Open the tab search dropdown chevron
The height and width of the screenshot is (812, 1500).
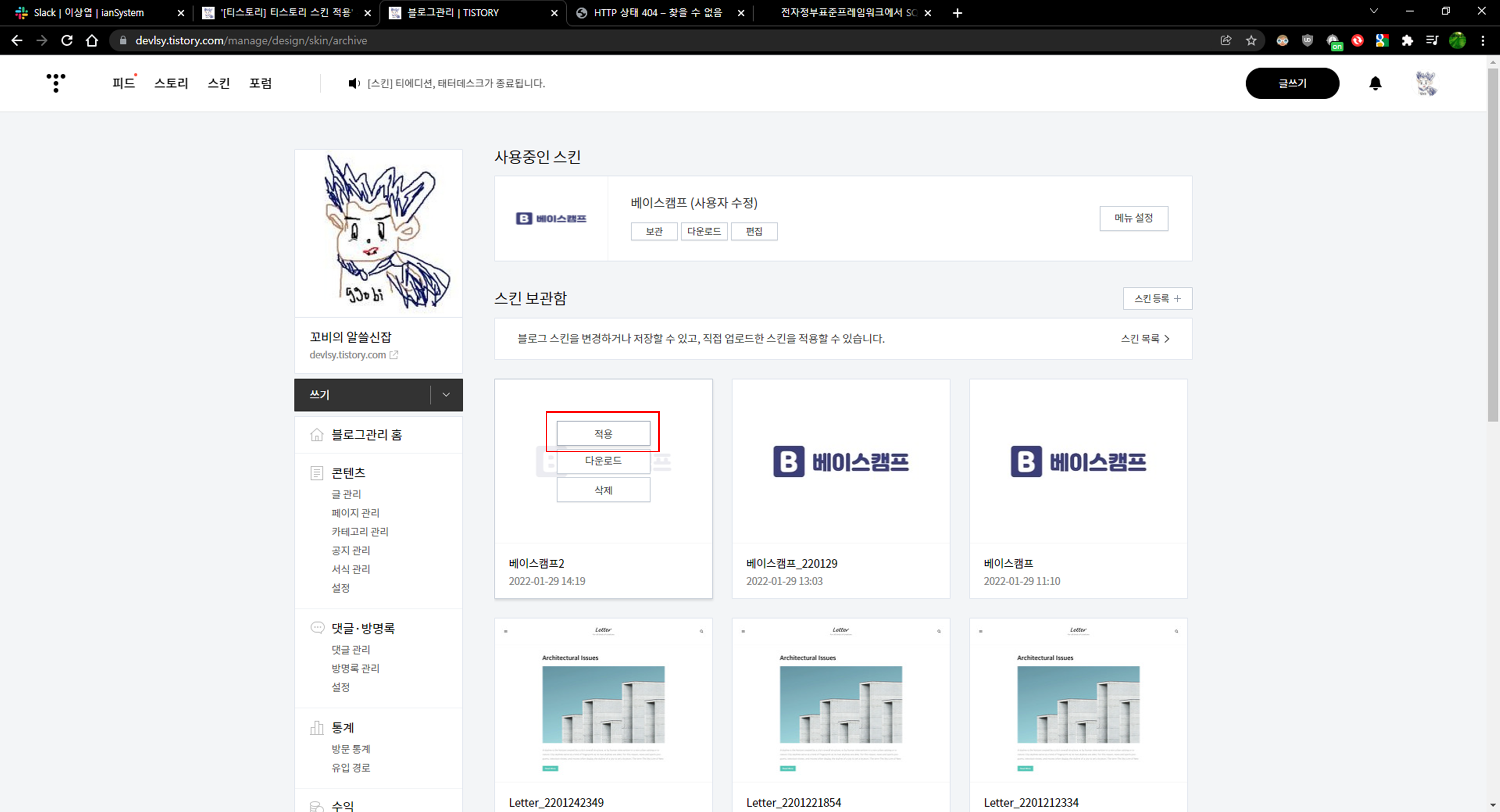(1373, 11)
